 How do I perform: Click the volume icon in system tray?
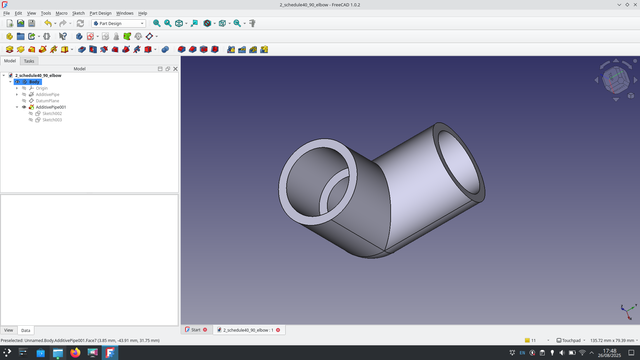pos(562,353)
